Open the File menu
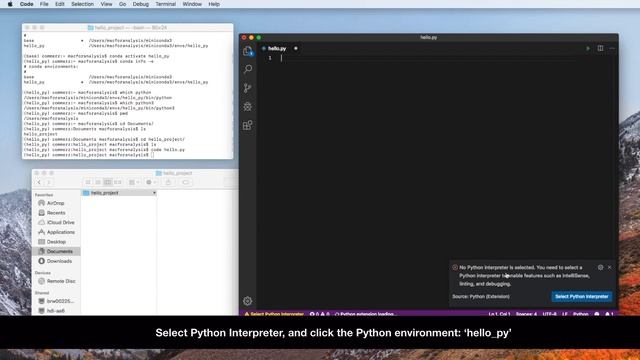 pyautogui.click(x=44, y=4)
